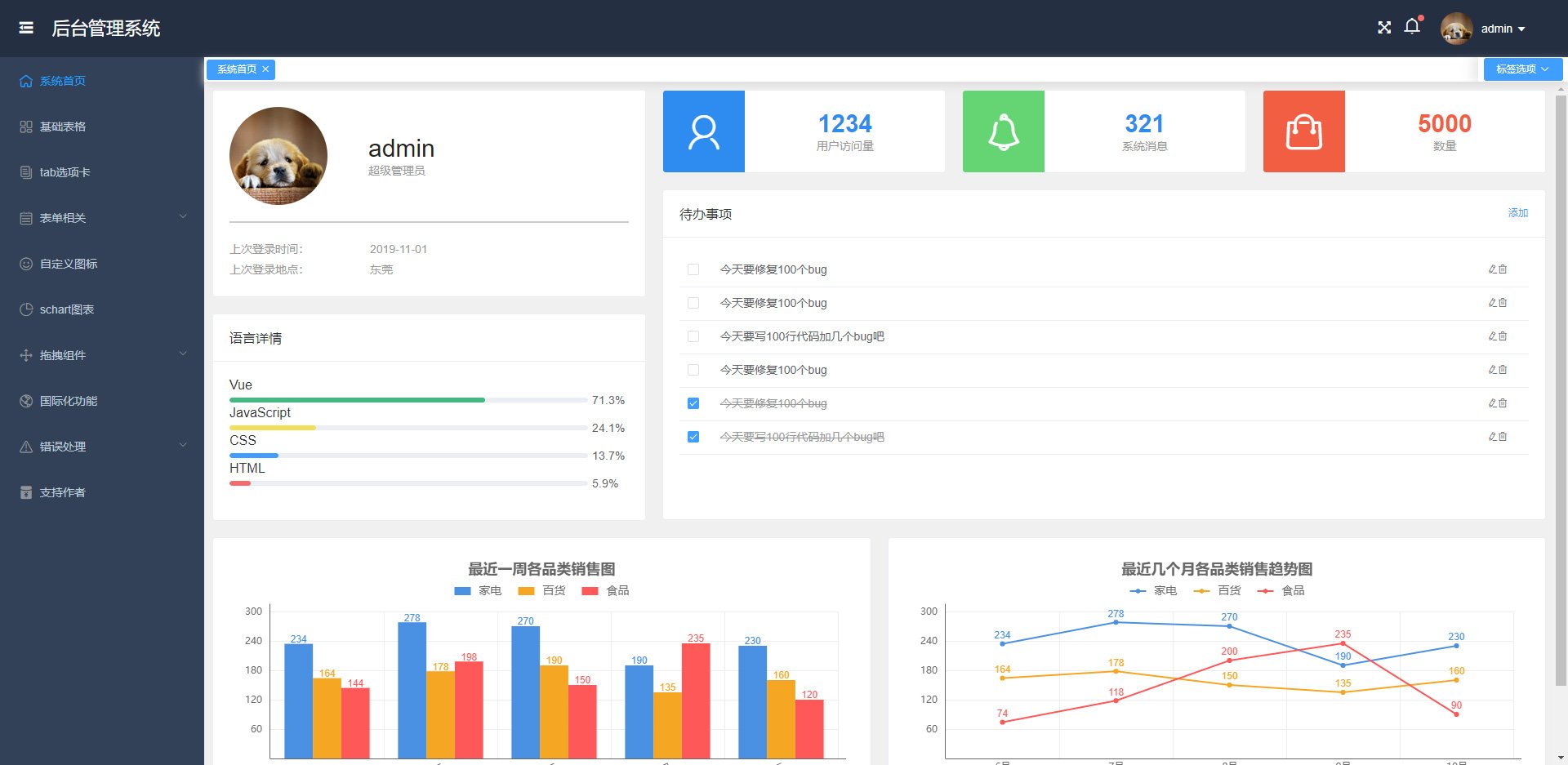Delete the crossed-out 今天要写100行代码加几个bug吧 item
Viewport: 1568px width, 765px height.
[x=1503, y=437]
